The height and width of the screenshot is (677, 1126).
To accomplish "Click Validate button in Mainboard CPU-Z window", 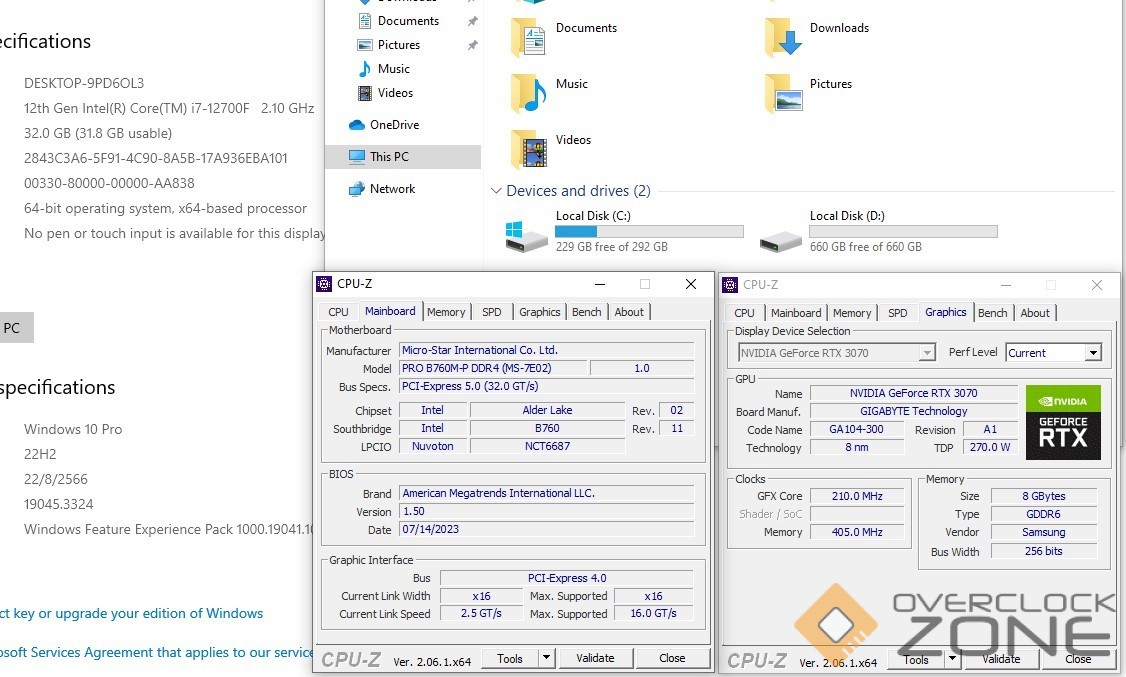I will click(x=595, y=658).
